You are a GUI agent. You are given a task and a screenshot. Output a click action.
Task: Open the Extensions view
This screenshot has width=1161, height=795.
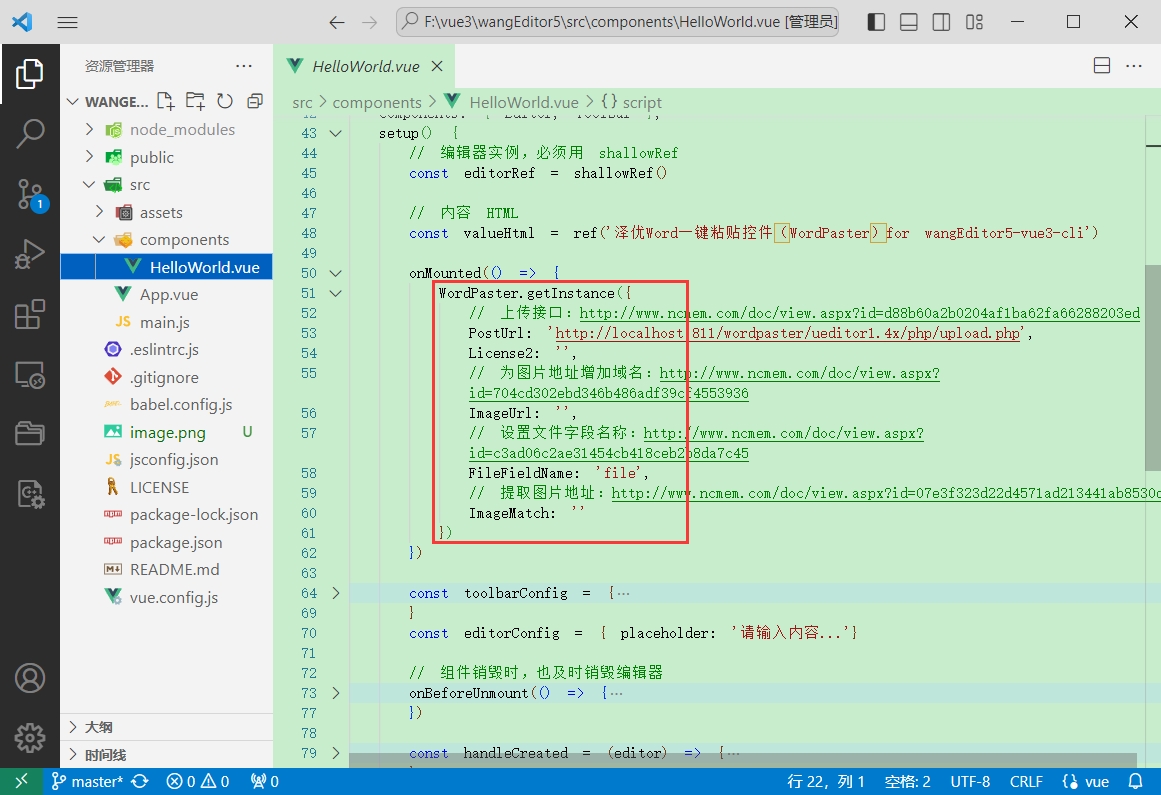pos(30,315)
